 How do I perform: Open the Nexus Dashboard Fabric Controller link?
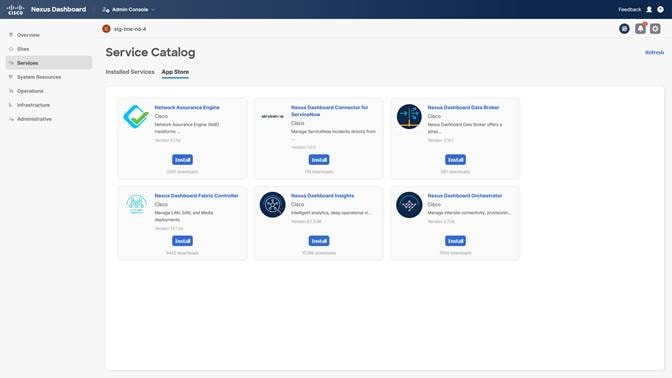[x=196, y=196]
